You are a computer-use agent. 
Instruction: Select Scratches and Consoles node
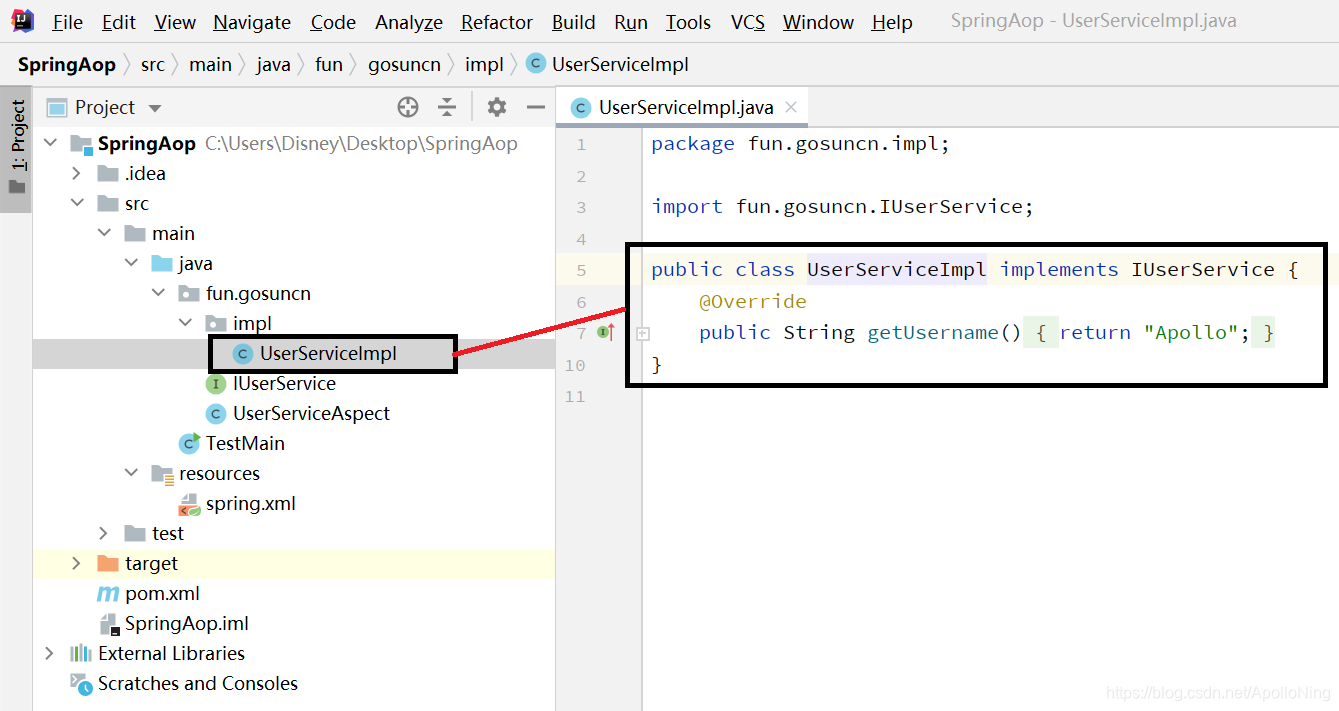point(197,684)
